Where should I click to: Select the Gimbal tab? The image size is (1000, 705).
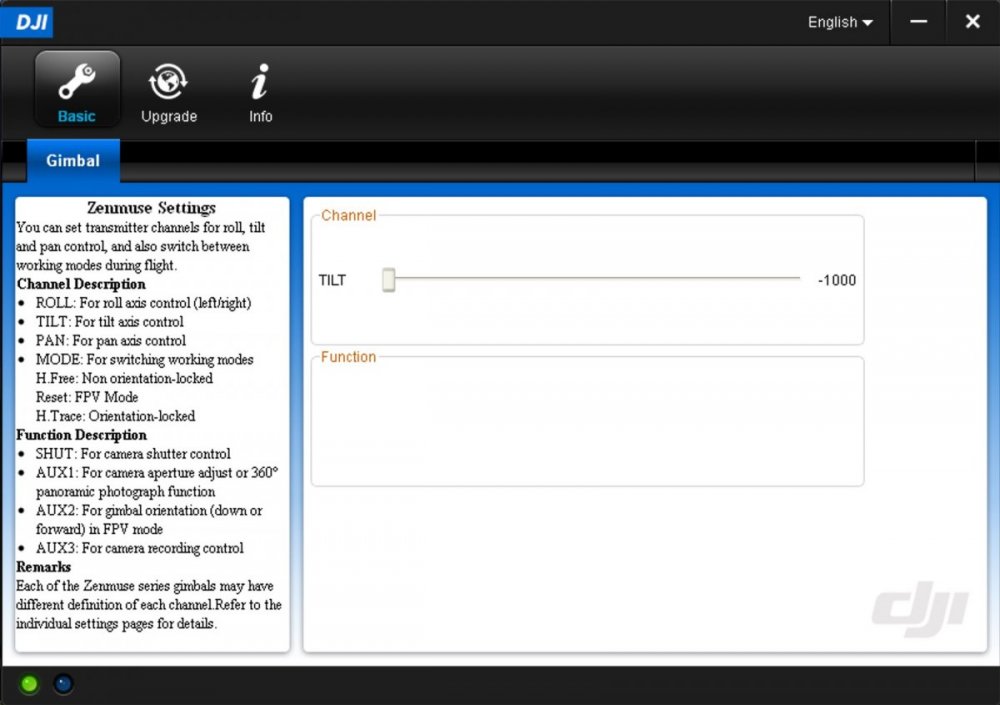coord(73,161)
